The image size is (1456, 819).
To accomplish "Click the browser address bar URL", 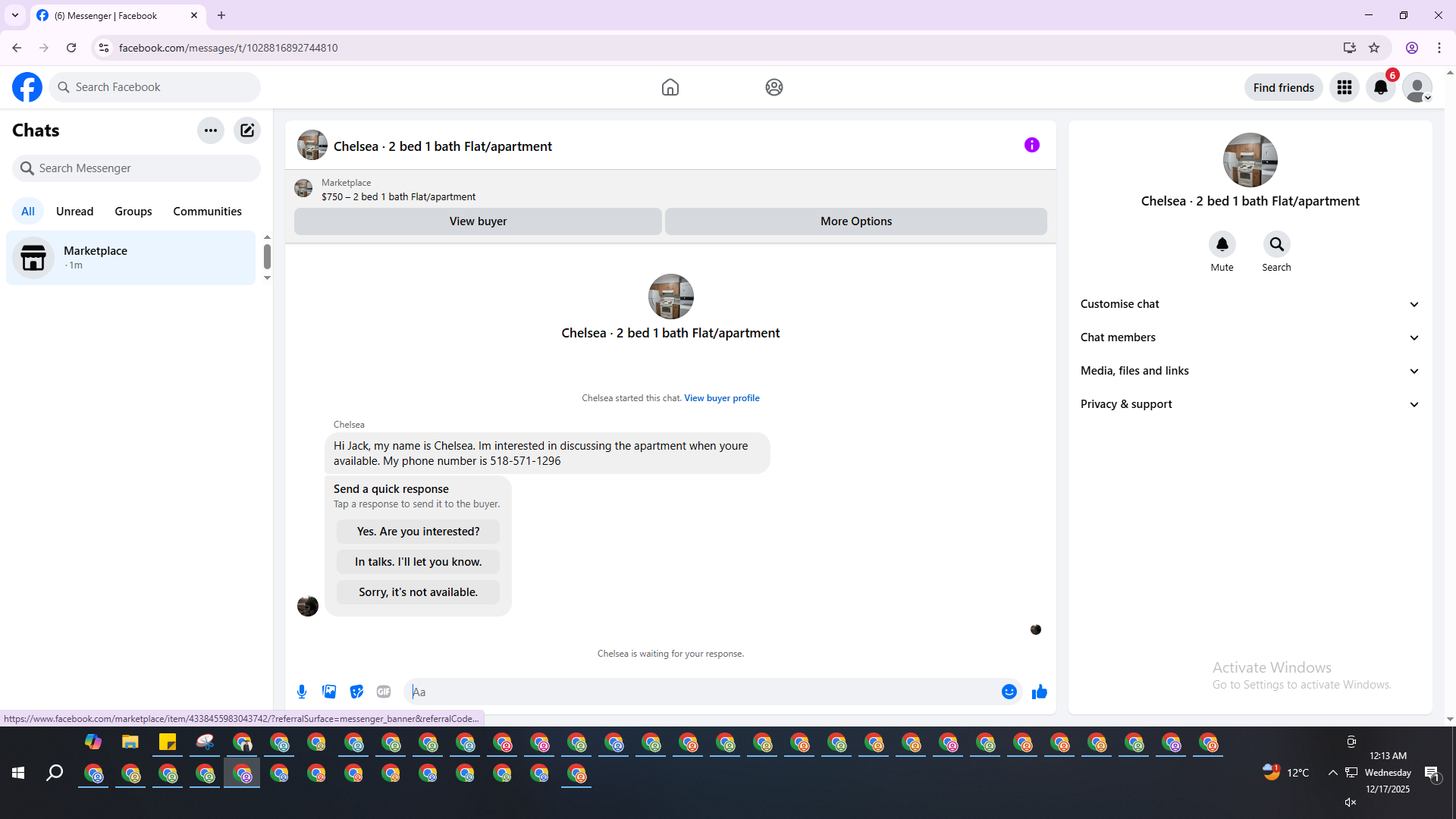I will click(228, 48).
